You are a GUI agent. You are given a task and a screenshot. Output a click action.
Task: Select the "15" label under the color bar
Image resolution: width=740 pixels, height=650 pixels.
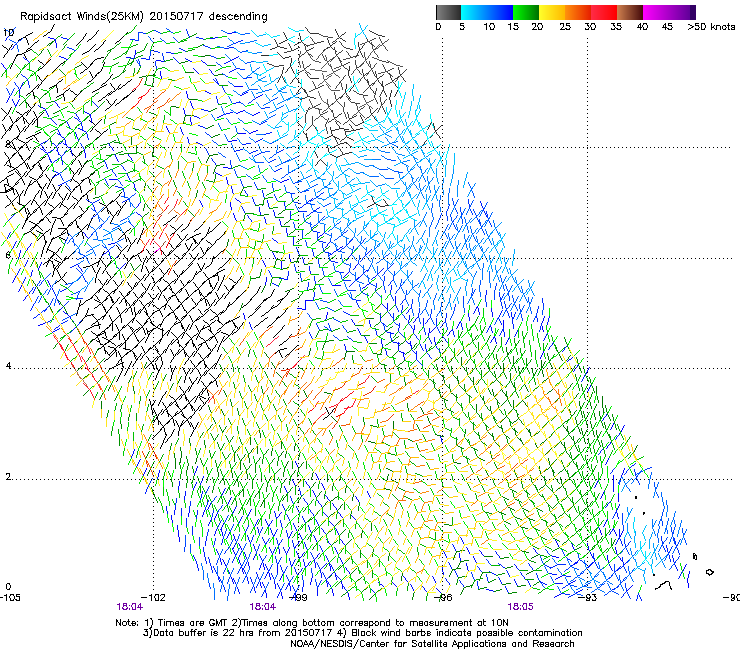(x=513, y=27)
